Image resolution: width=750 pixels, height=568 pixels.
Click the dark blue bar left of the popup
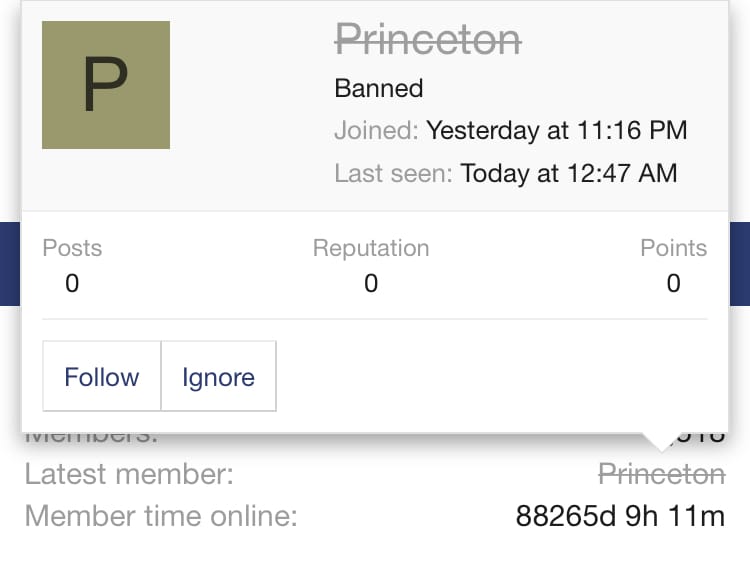pos(10,264)
